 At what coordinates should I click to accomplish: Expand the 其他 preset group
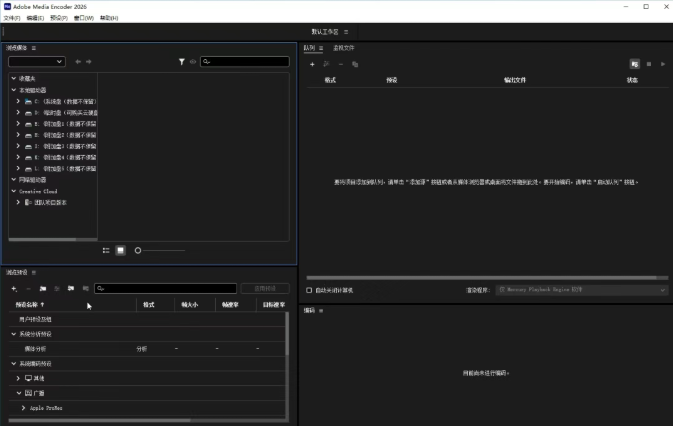point(18,378)
